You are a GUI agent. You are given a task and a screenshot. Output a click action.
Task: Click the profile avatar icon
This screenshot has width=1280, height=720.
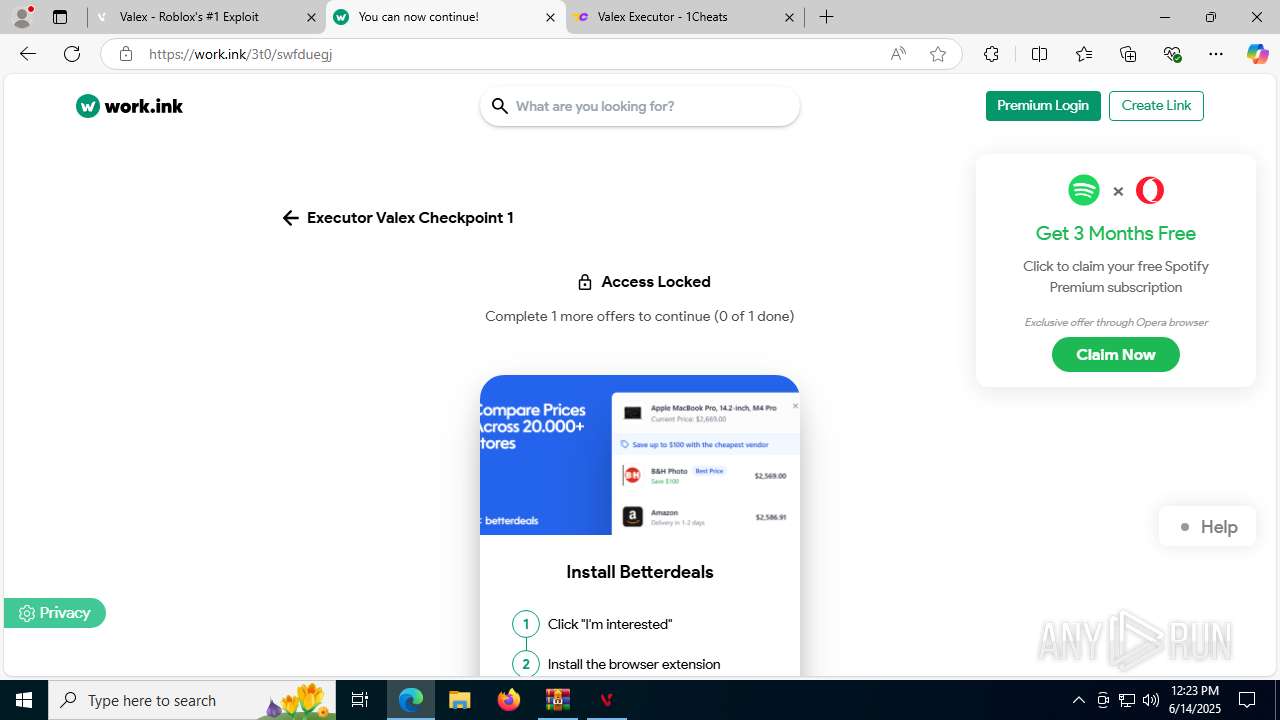tap(22, 17)
